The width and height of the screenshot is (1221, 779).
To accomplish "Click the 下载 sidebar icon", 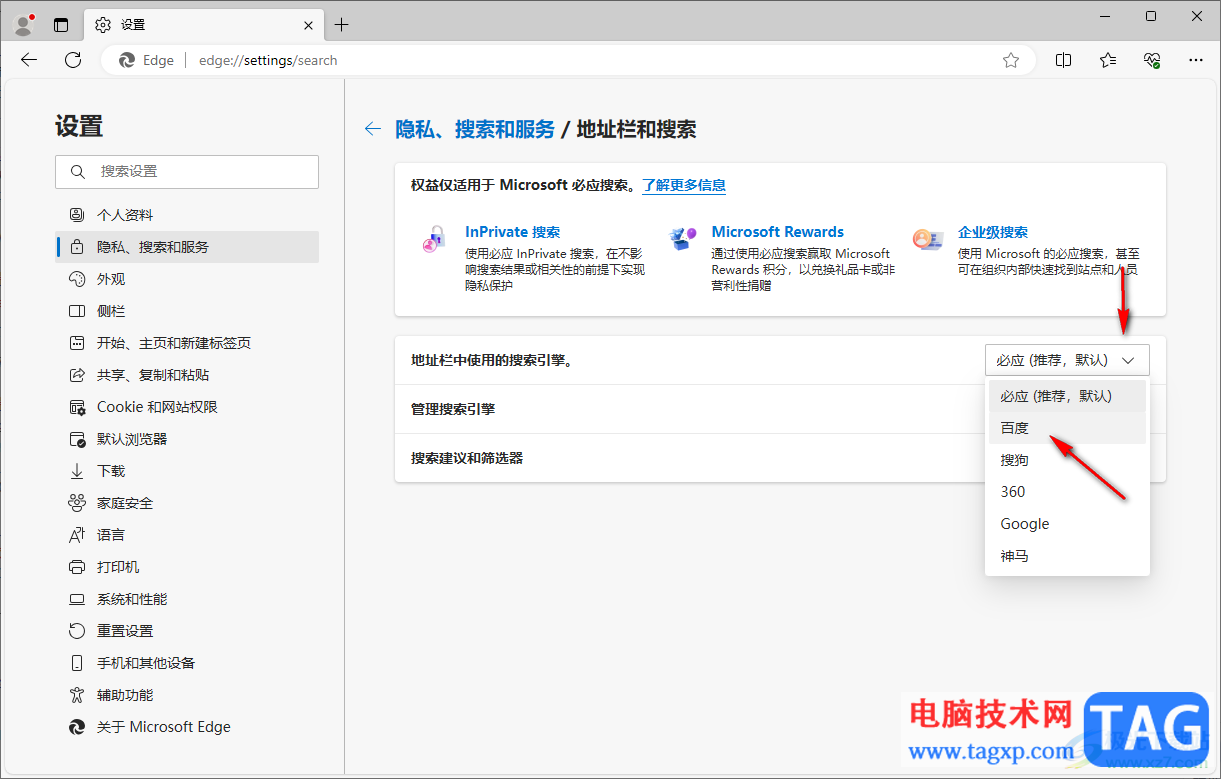I will (x=77, y=471).
